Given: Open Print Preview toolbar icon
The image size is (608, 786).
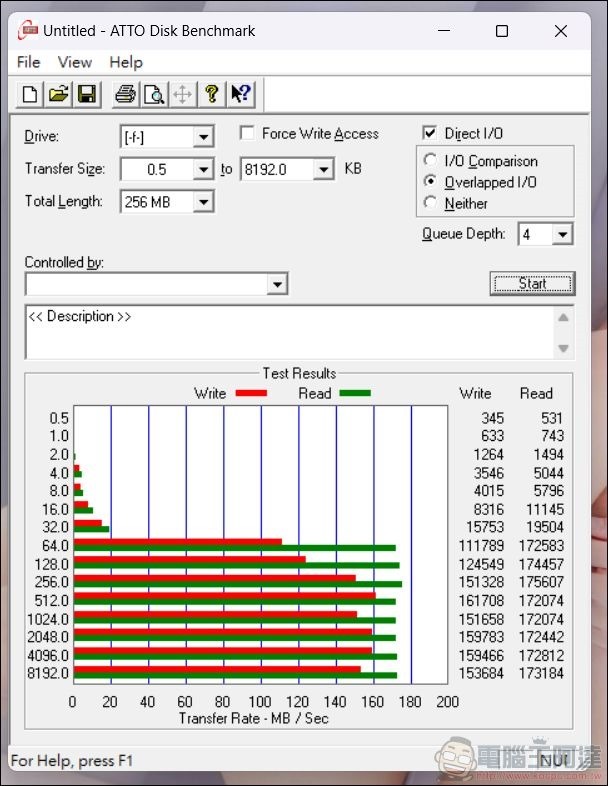Looking at the screenshot, I should click(154, 94).
